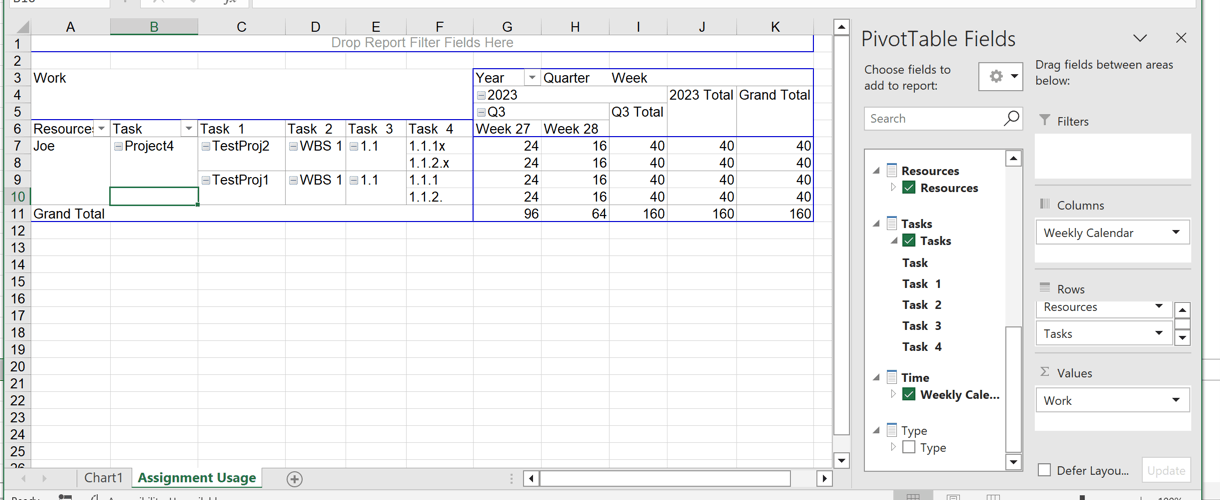Collapse the Tasks table group

coord(877,223)
